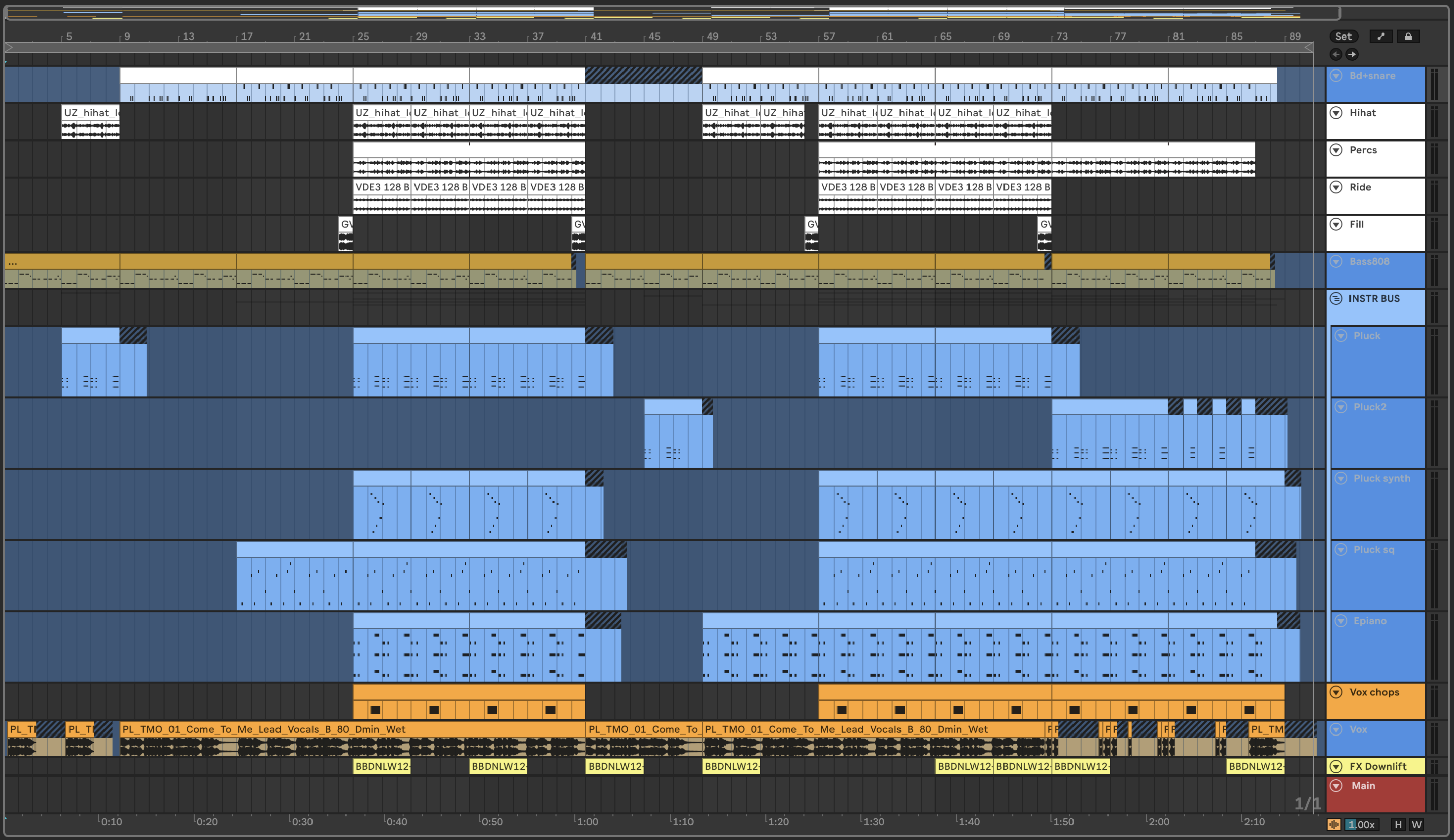Toggle the waveform view icon
The width and height of the screenshot is (1454, 840).
1333,824
